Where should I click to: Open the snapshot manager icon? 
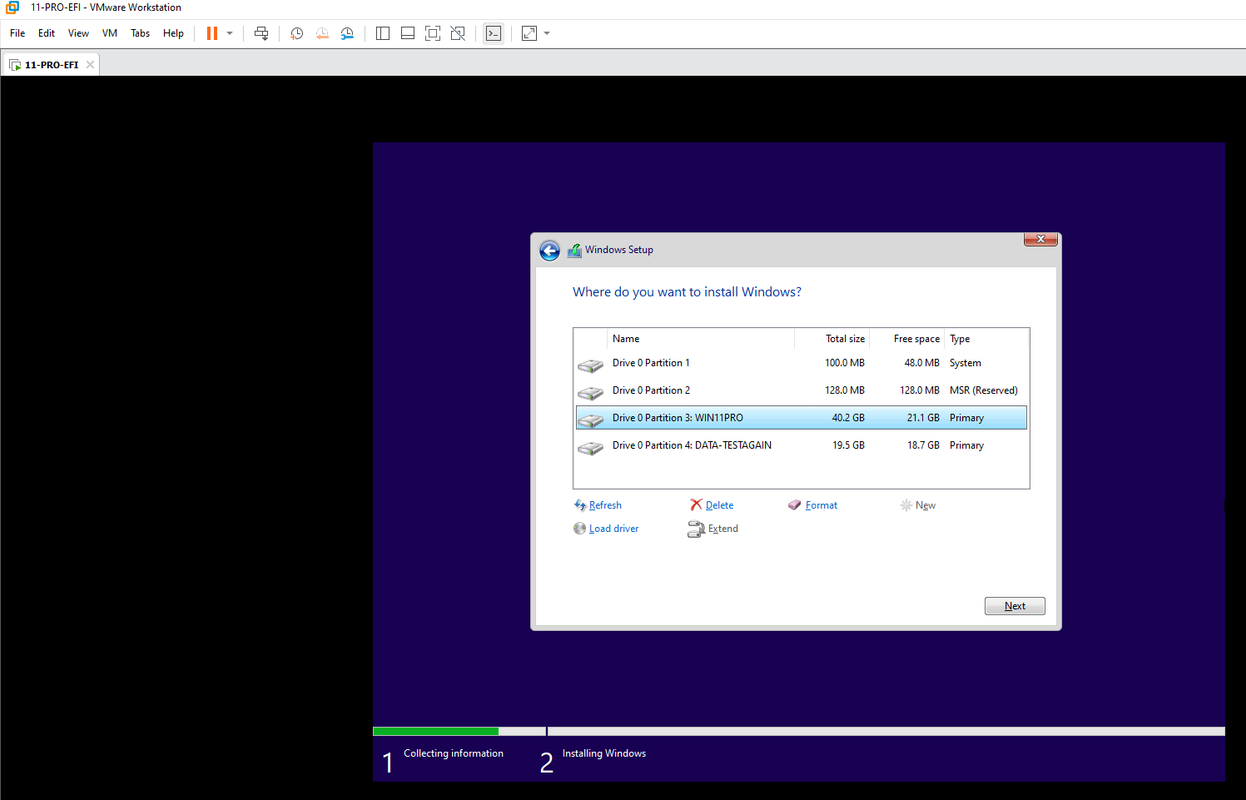pyautogui.click(x=347, y=33)
